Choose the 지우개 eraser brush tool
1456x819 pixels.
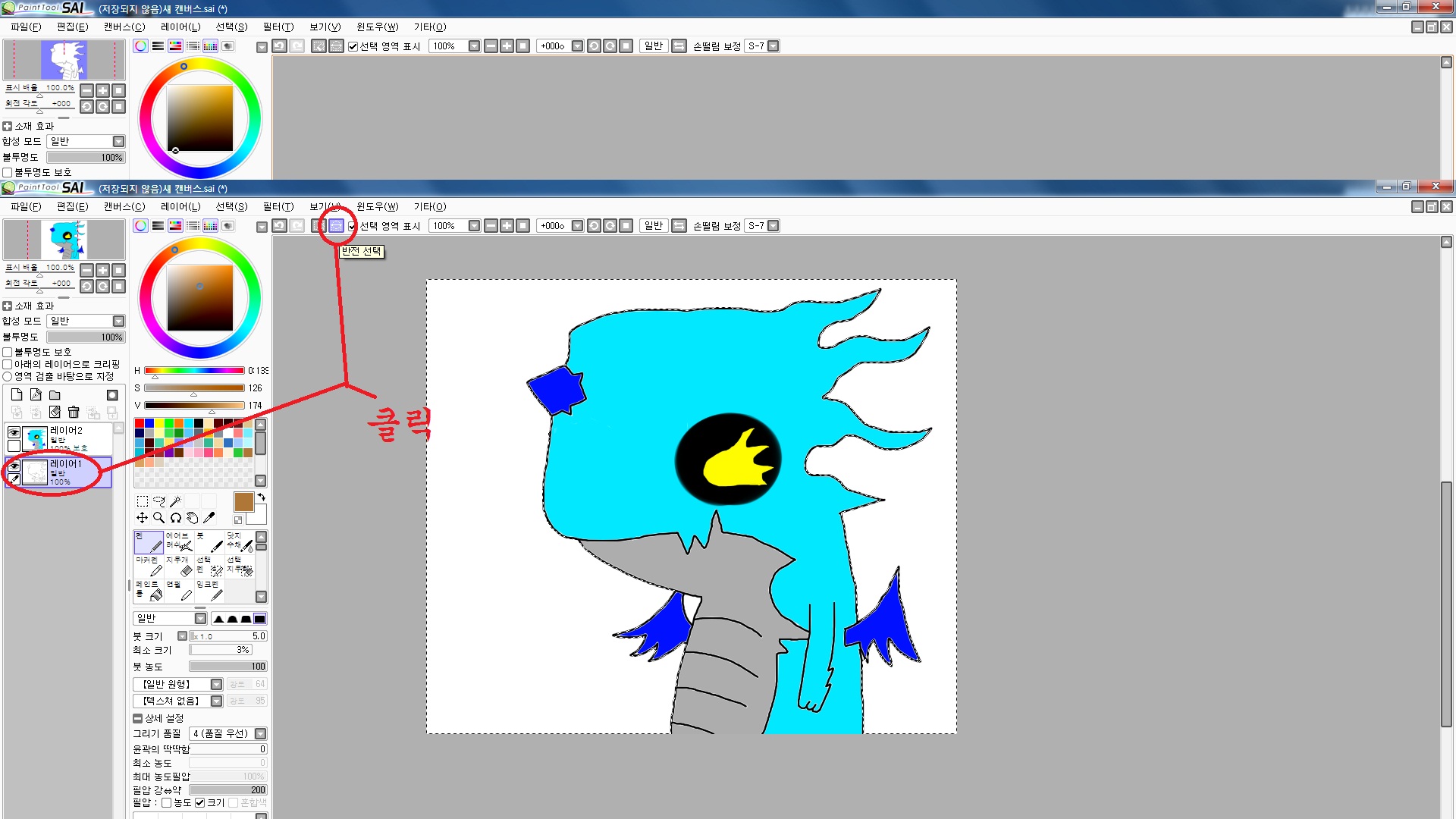[179, 566]
